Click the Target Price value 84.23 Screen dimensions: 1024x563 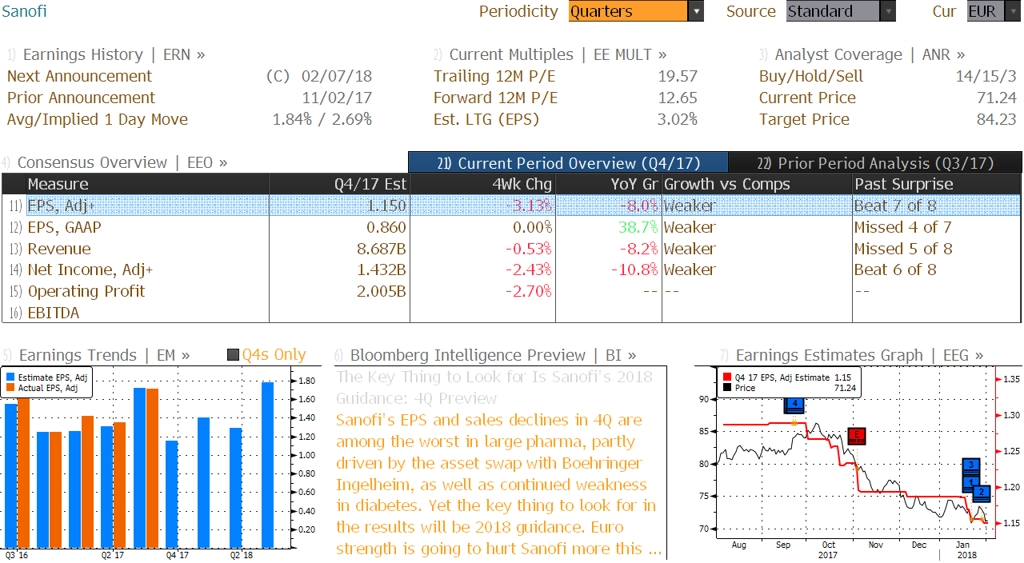pyautogui.click(x=997, y=120)
